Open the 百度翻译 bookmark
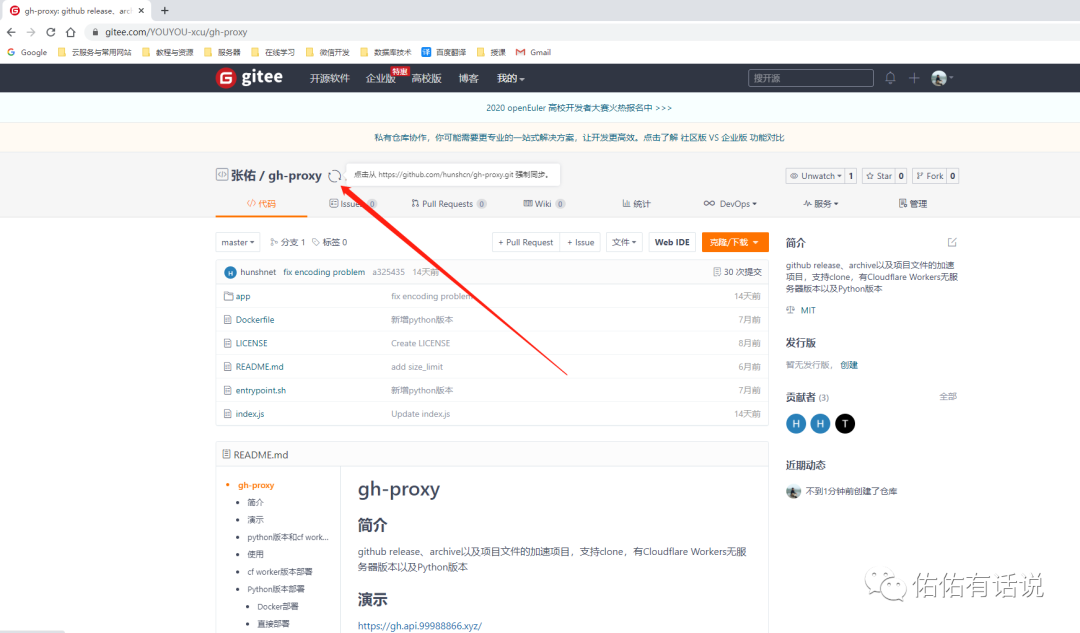This screenshot has height=633, width=1080. tap(444, 52)
